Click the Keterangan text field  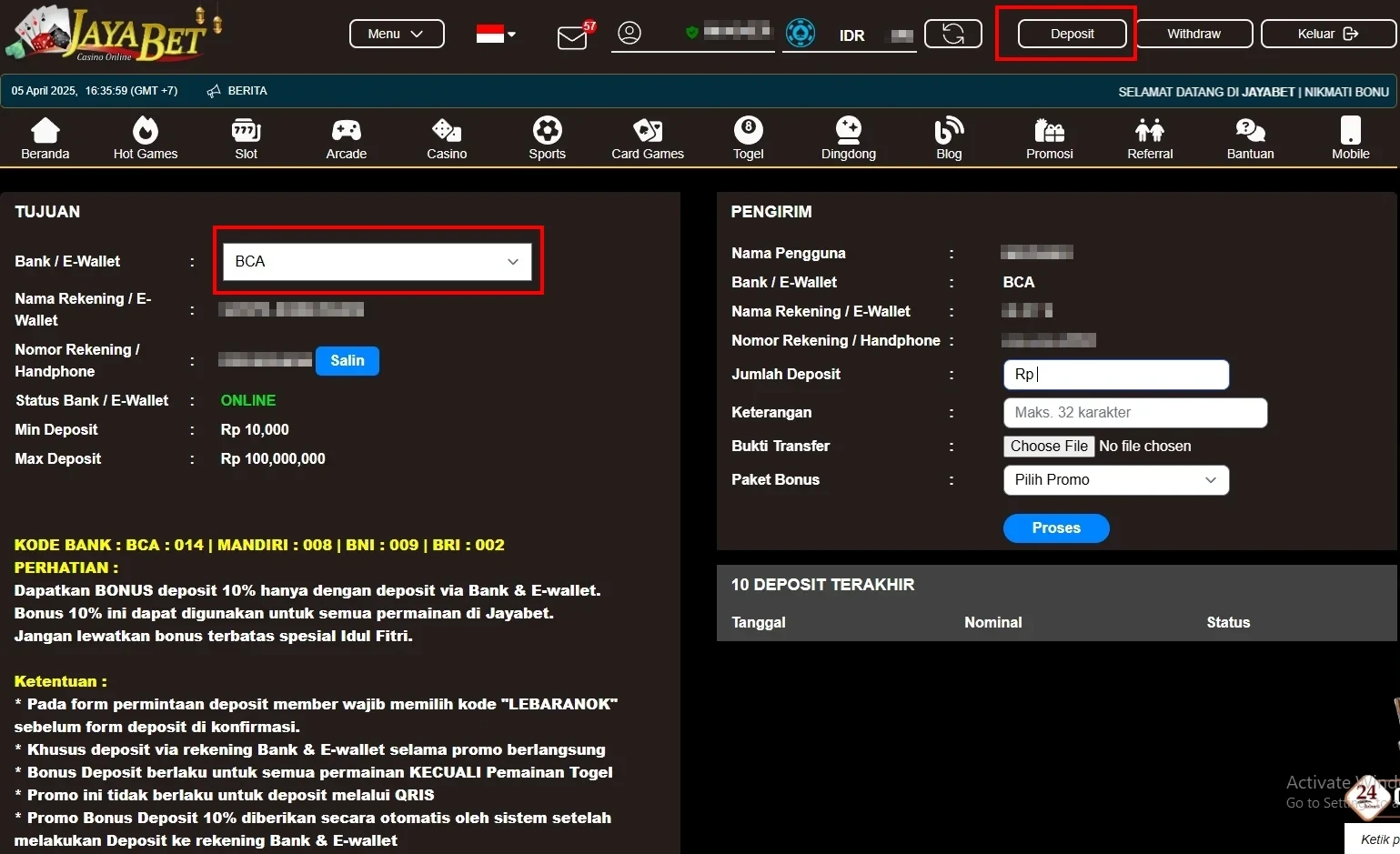click(x=1134, y=413)
